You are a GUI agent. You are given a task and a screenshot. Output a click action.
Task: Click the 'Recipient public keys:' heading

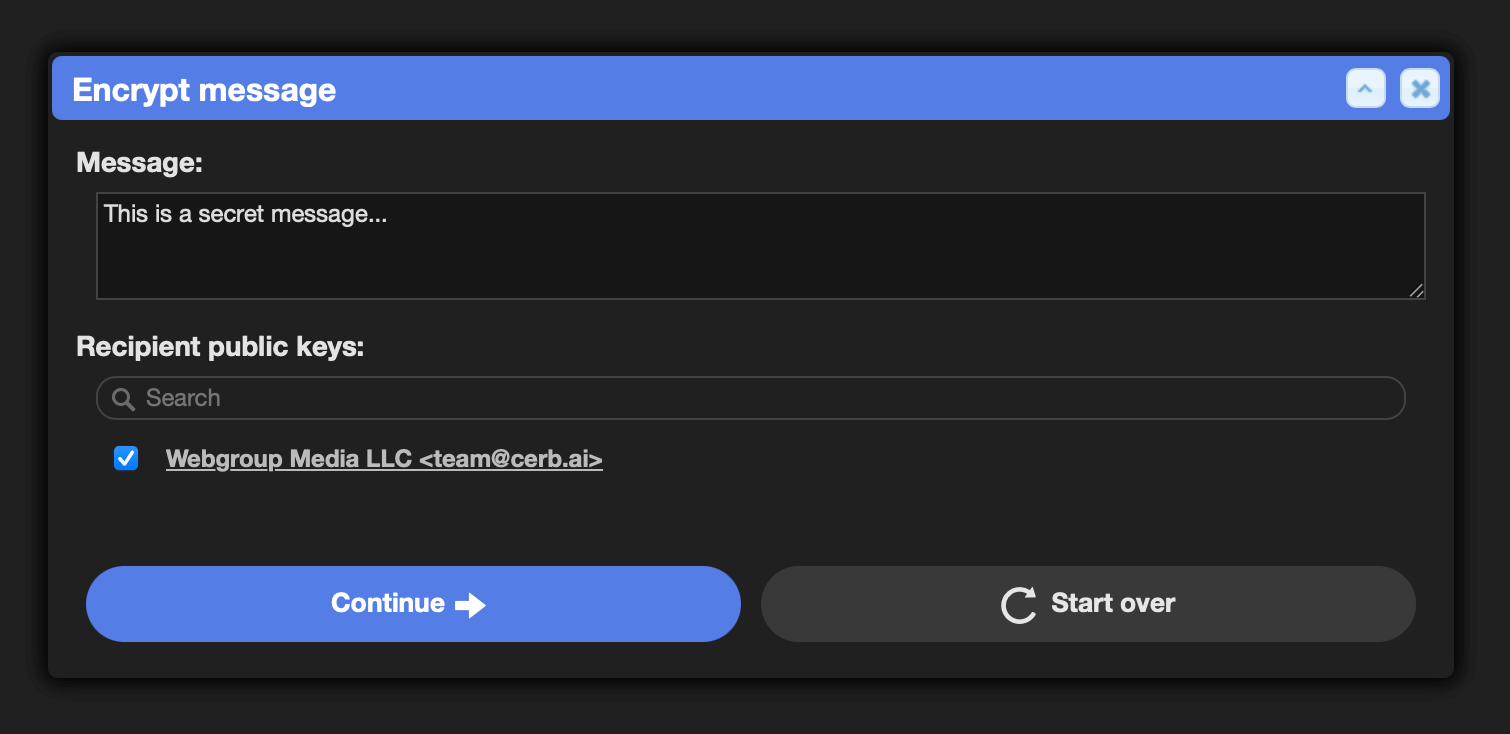pyautogui.click(x=220, y=347)
